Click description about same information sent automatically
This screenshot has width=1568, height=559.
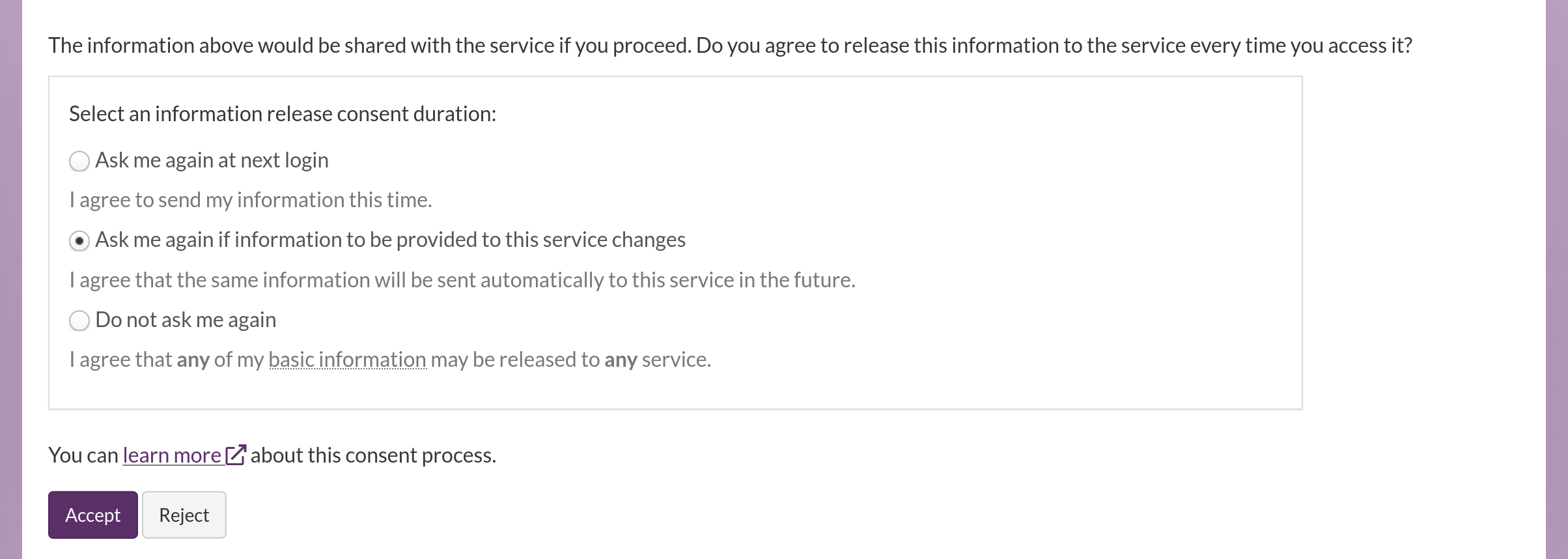point(462,280)
